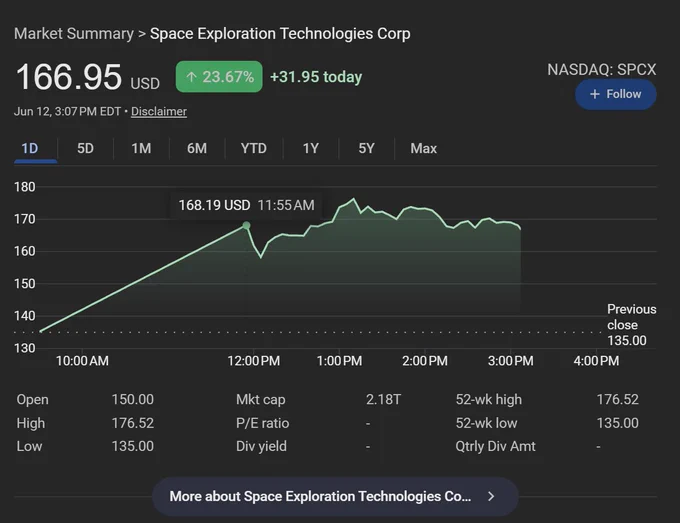Screen dimensions: 680x523
Task: Click the Jun 12, 3:07 PM EDT timestamp
Action: [x=67, y=111]
